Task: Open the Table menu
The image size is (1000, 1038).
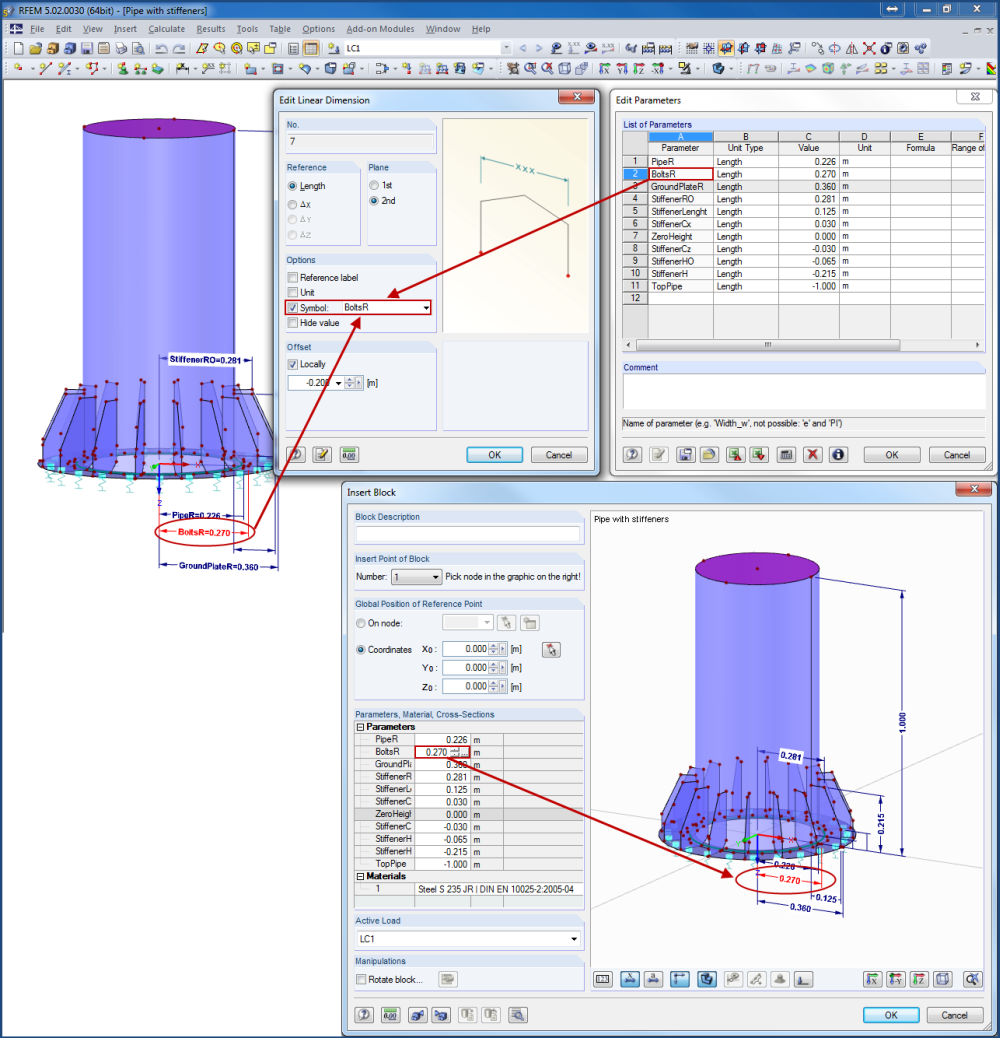Action: pos(279,29)
